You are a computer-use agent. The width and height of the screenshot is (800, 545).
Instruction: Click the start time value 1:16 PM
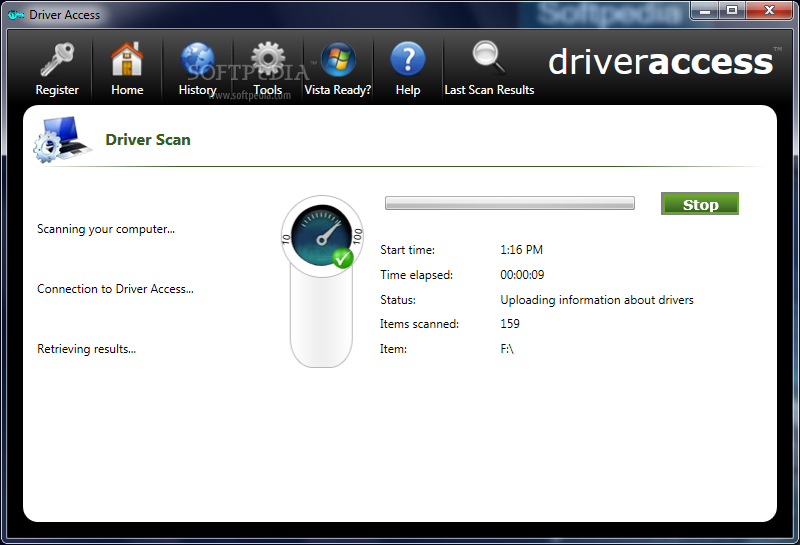pos(521,250)
